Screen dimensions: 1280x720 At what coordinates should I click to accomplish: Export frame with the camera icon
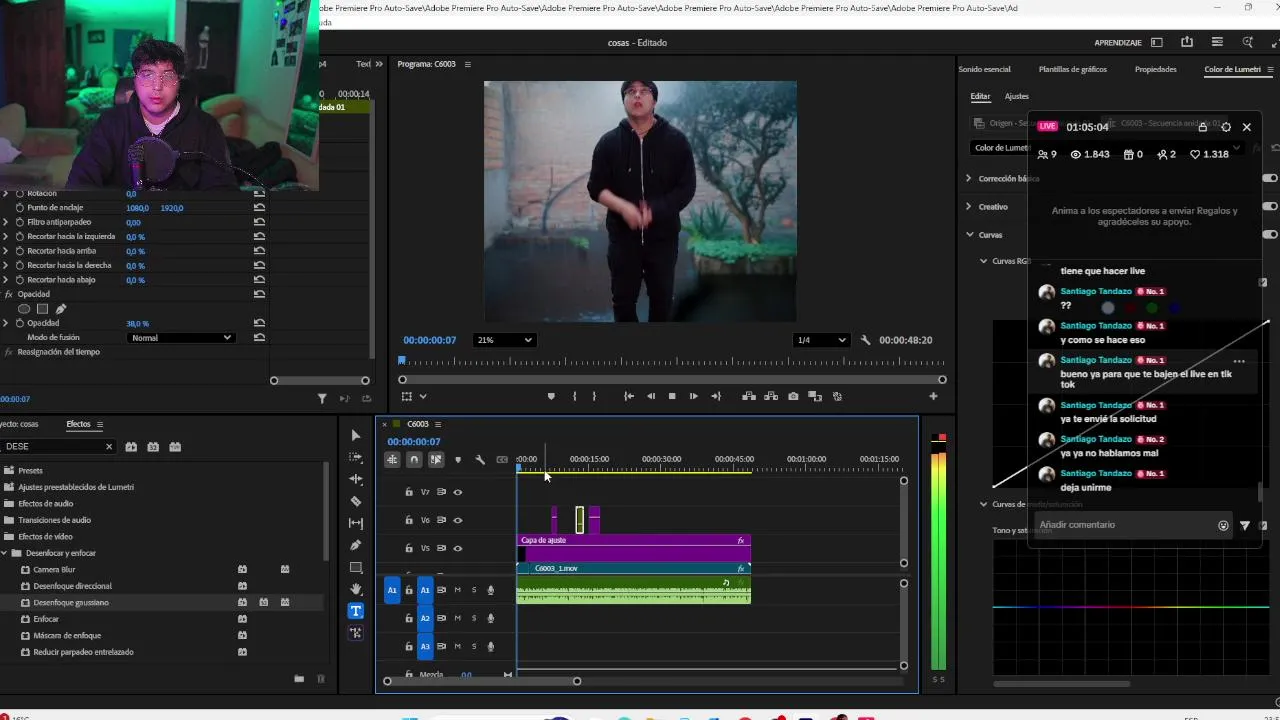coord(793,396)
